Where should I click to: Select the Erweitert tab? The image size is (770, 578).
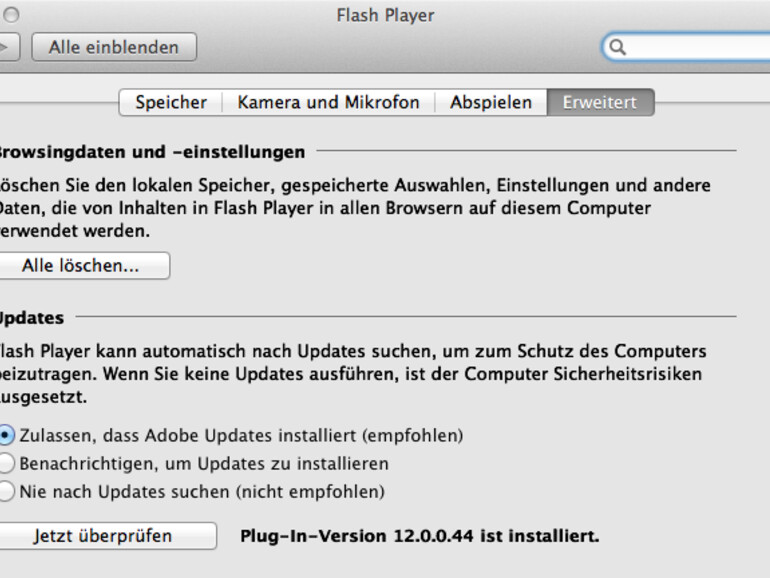pos(599,103)
